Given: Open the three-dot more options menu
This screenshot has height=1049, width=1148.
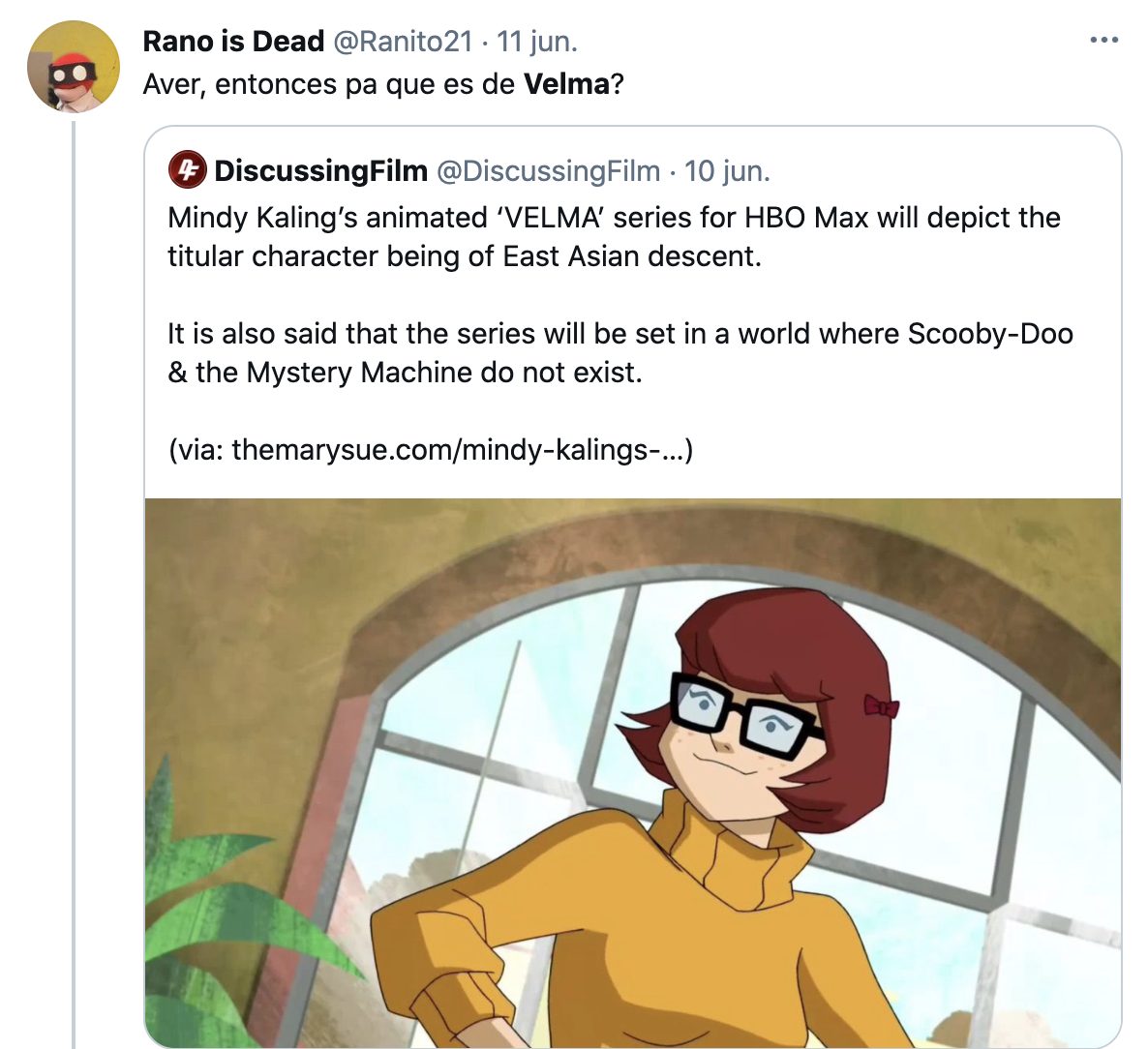Looking at the screenshot, I should point(1103,41).
